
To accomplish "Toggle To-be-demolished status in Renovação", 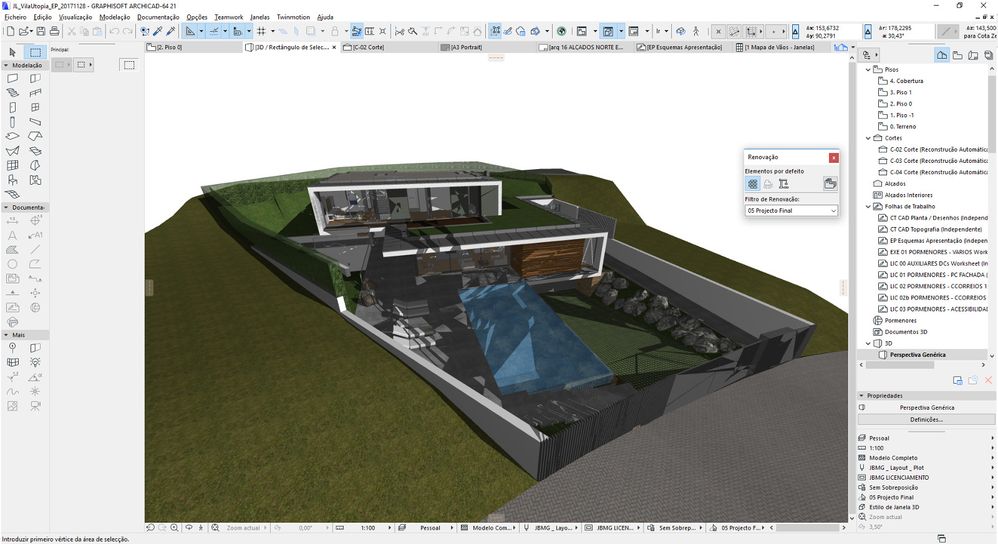I will point(768,184).
